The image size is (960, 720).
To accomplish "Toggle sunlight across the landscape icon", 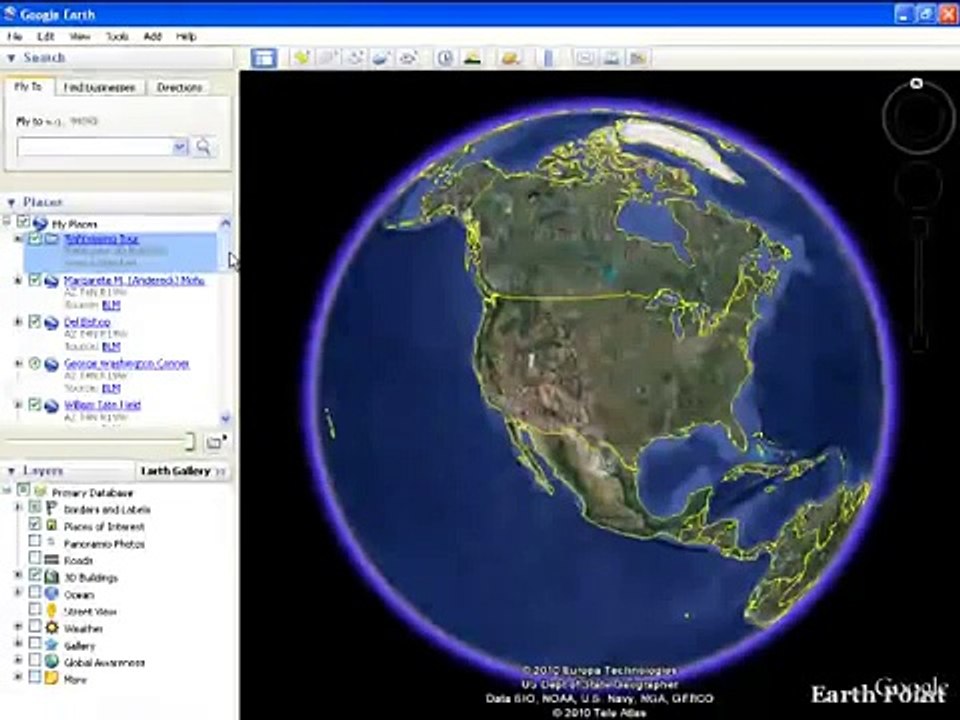I will 472,58.
